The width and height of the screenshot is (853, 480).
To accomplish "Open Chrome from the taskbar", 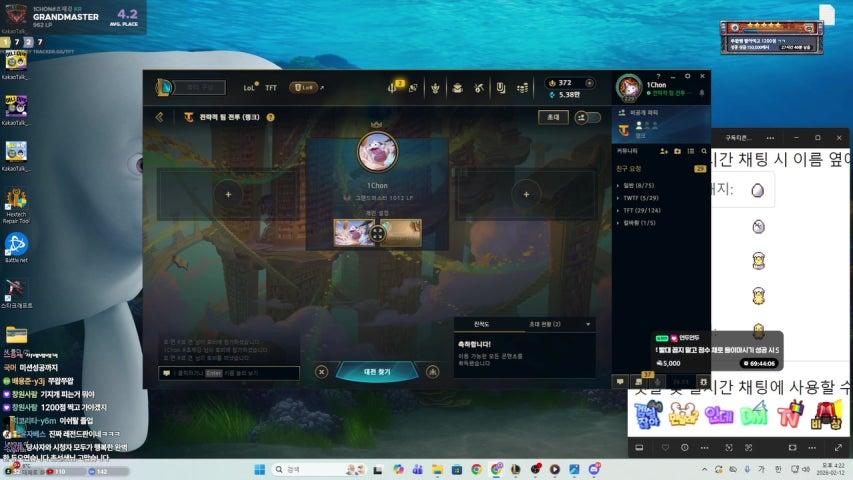I will [x=477, y=469].
